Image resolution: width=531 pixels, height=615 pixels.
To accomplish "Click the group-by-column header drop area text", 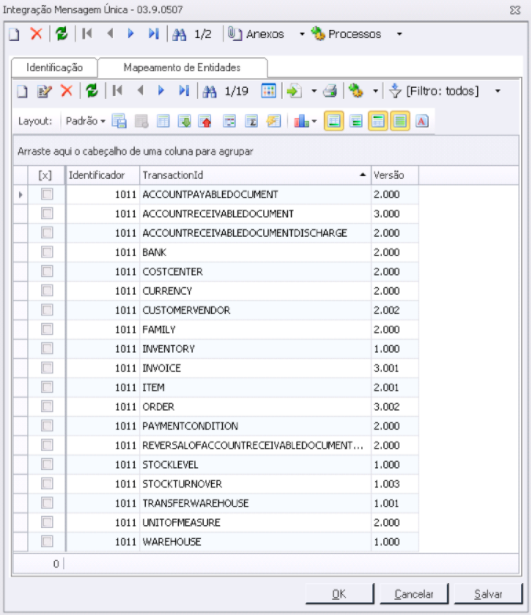I will click(x=135, y=151).
